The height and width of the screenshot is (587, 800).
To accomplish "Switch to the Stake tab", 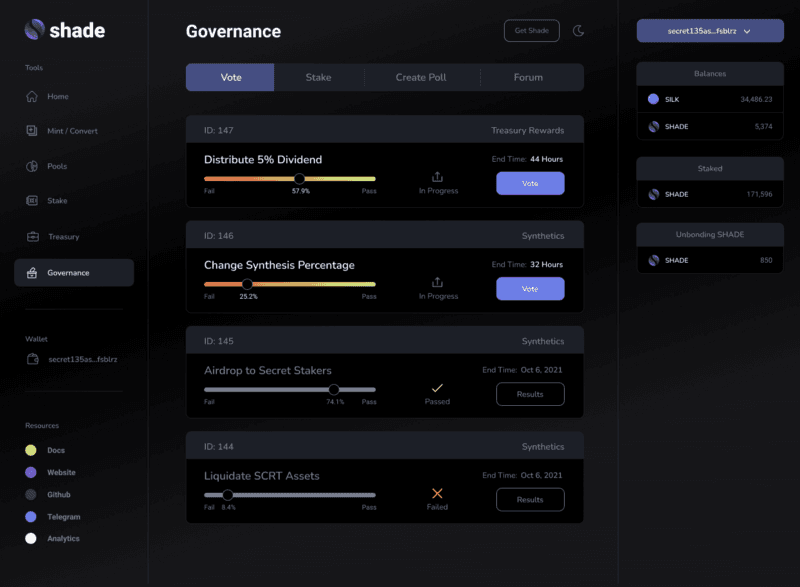I will click(x=318, y=78).
